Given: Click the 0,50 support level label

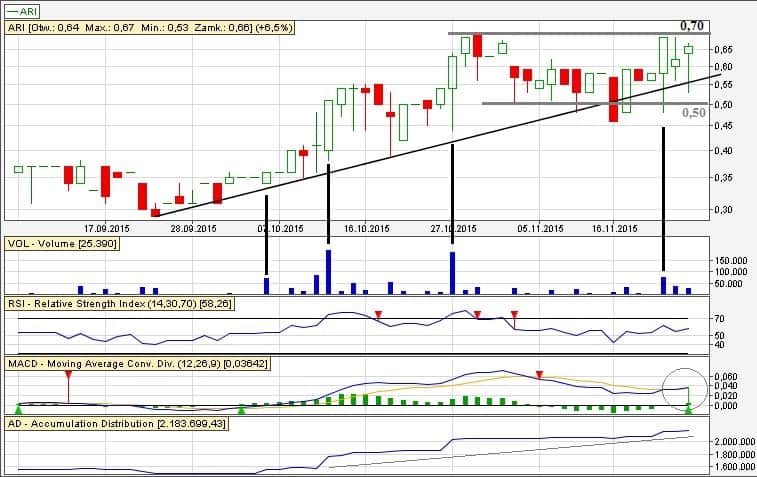Looking at the screenshot, I should [694, 113].
